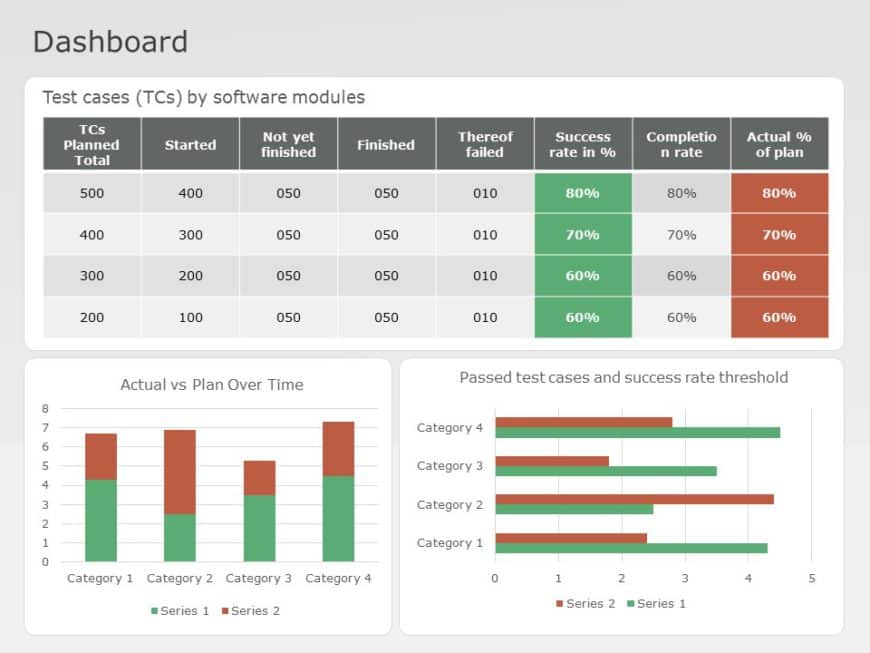This screenshot has height=653, width=870.
Task: Select the "Test cases (TCs) by software modules" heading
Action: 203,97
